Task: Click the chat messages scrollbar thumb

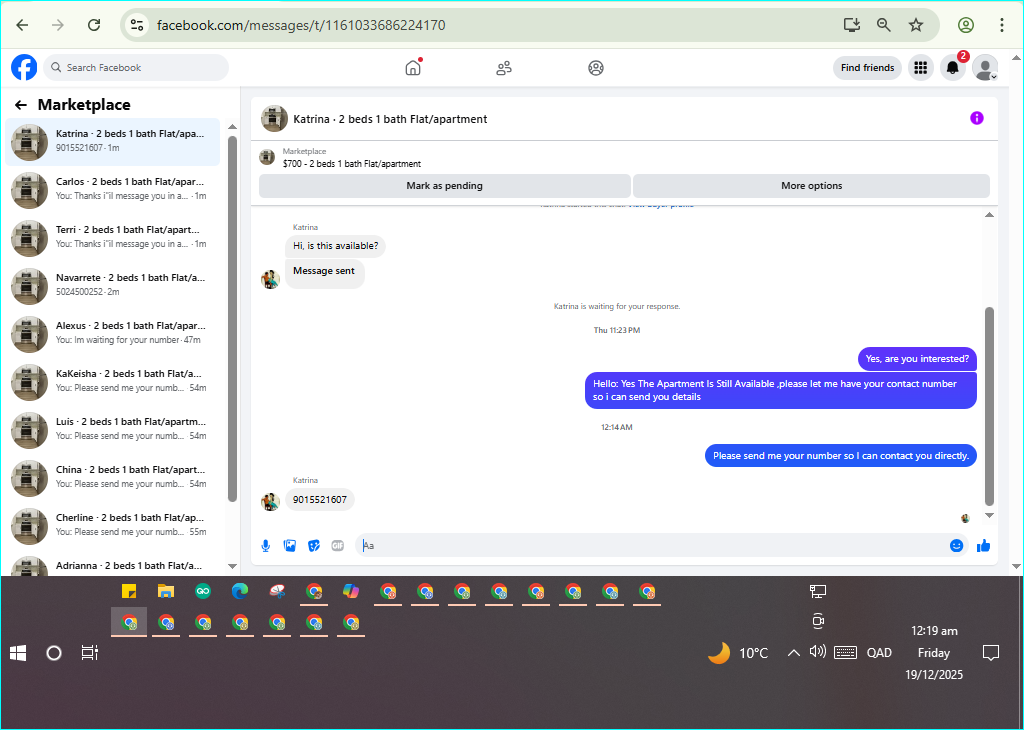Action: (989, 406)
